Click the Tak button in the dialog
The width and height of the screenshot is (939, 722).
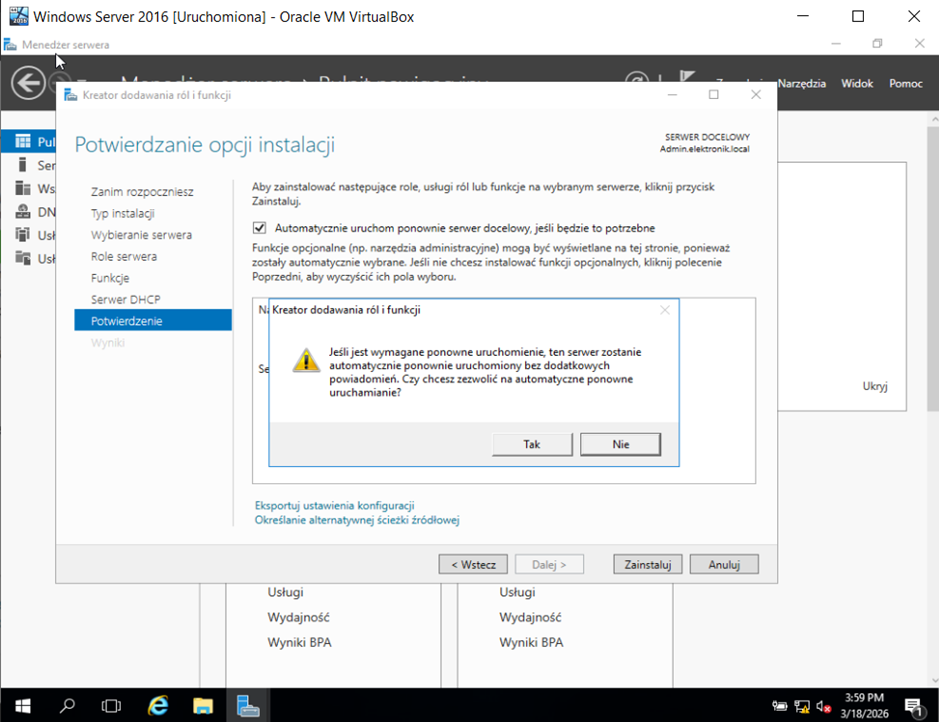point(532,444)
